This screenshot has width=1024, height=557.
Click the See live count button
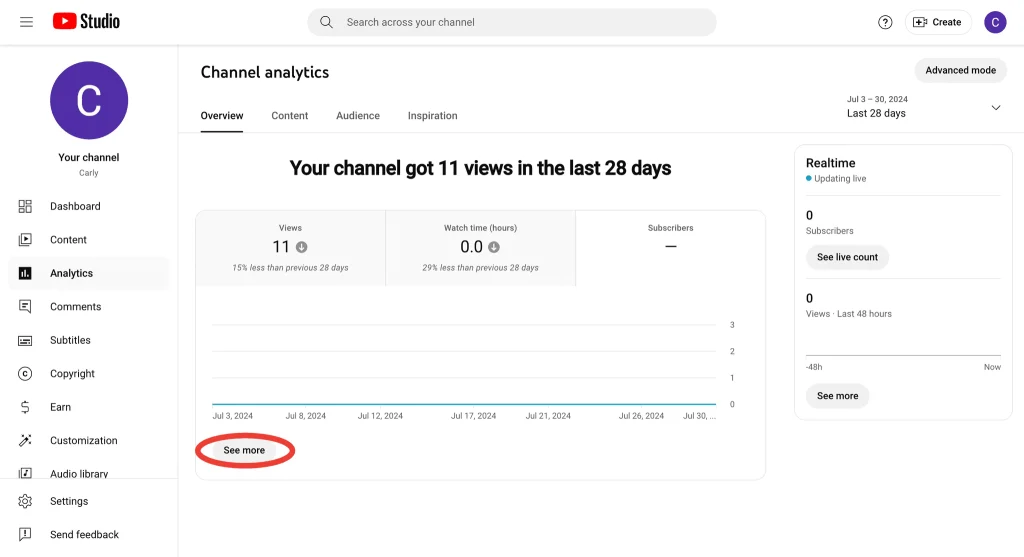tap(847, 257)
